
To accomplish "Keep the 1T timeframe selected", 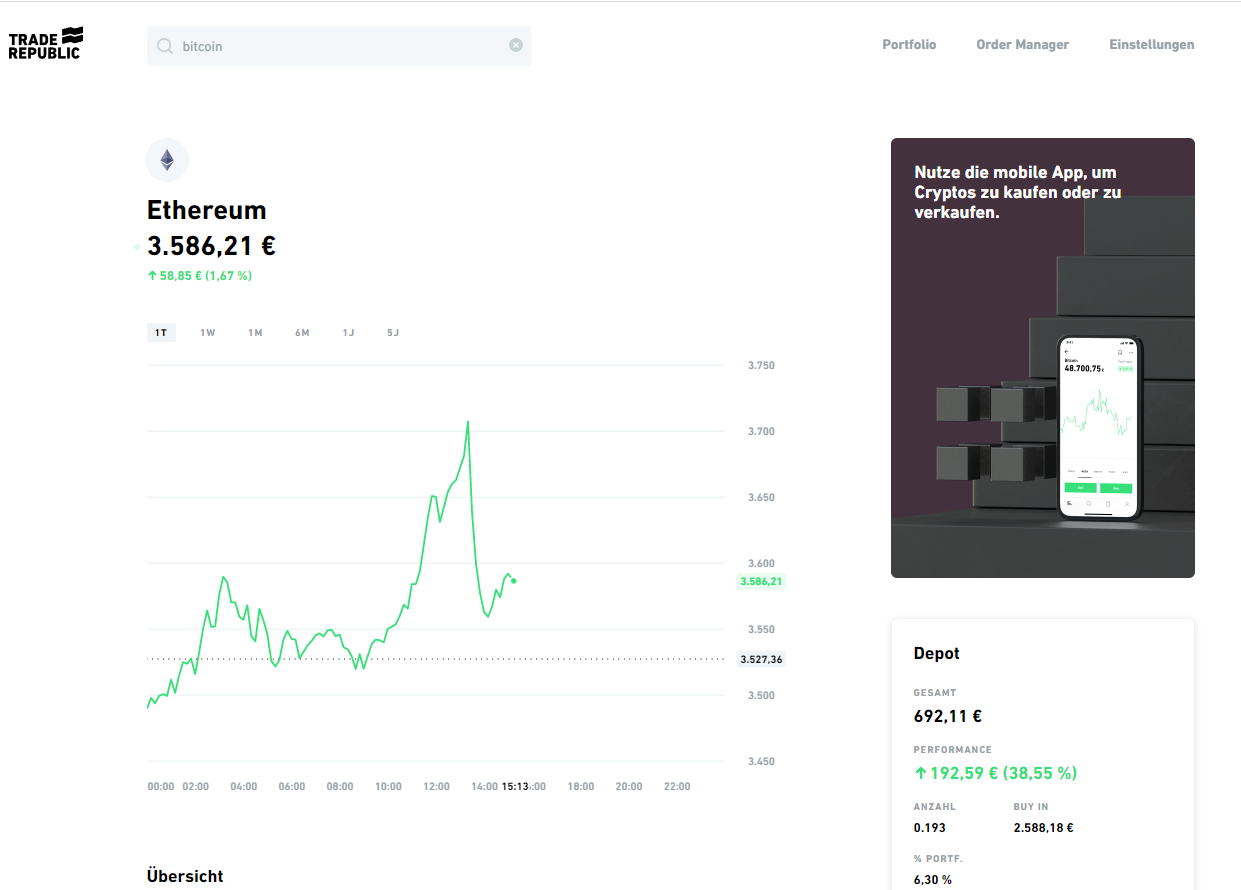I will coord(161,332).
